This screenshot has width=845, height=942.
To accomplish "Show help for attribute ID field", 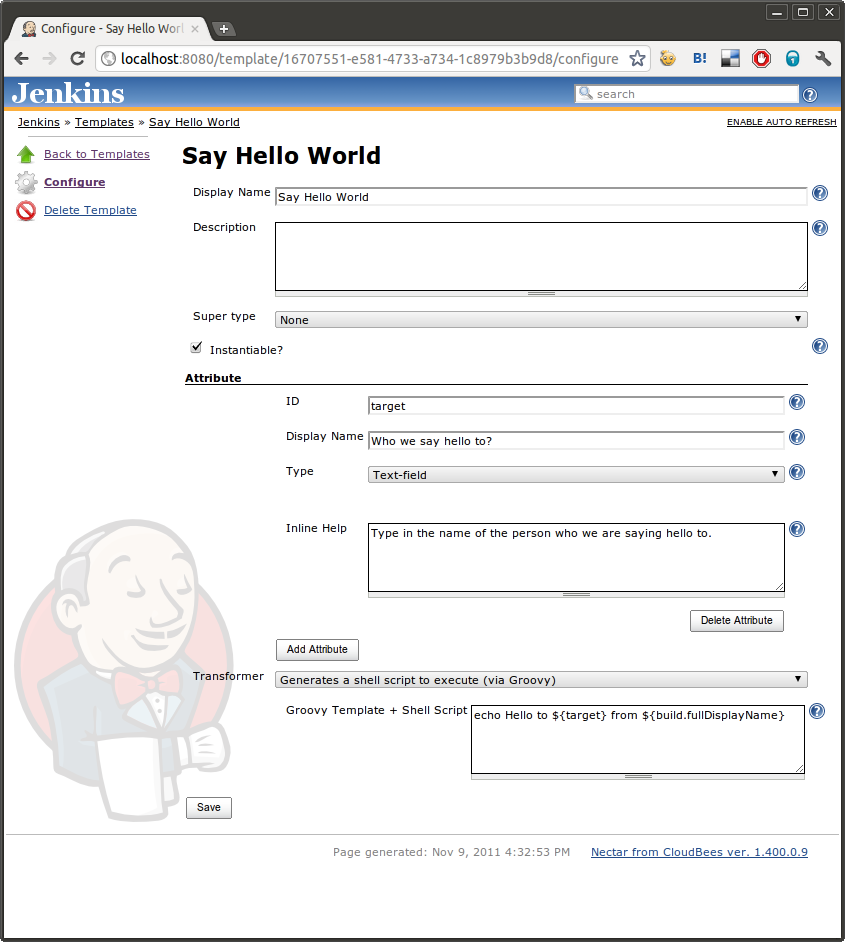I will click(x=797, y=402).
